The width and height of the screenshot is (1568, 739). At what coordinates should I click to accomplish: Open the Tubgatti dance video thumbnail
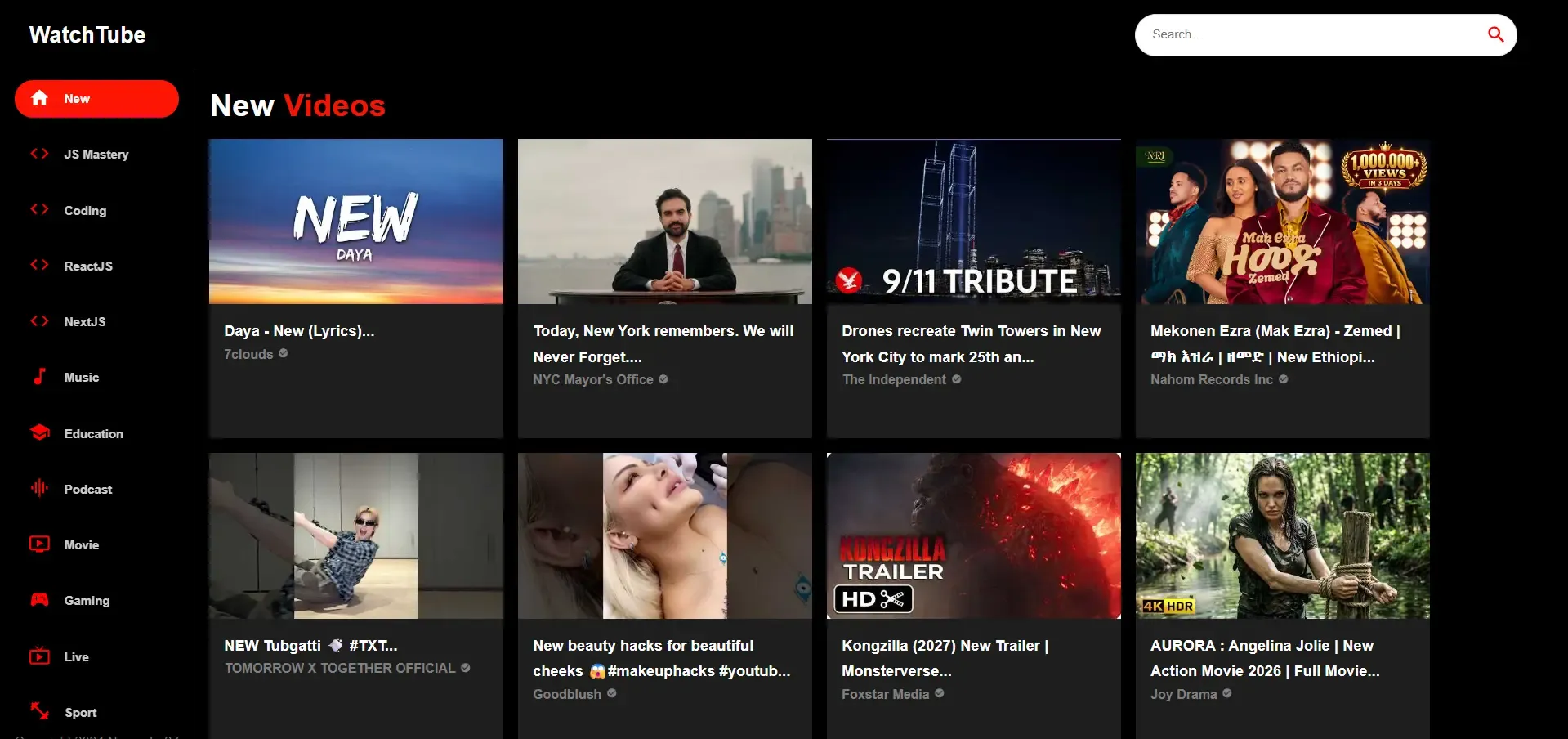click(x=356, y=535)
